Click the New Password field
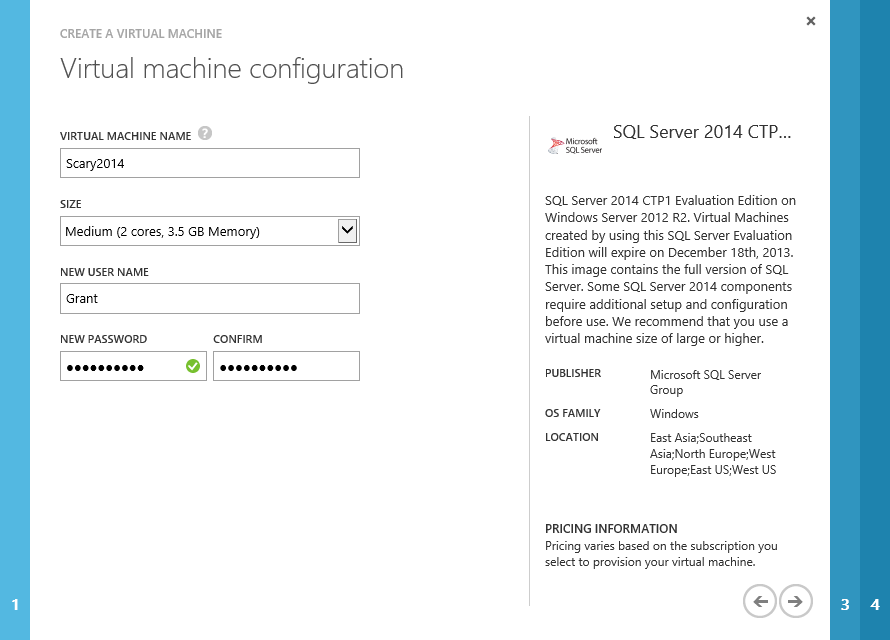890x640 pixels. [133, 366]
